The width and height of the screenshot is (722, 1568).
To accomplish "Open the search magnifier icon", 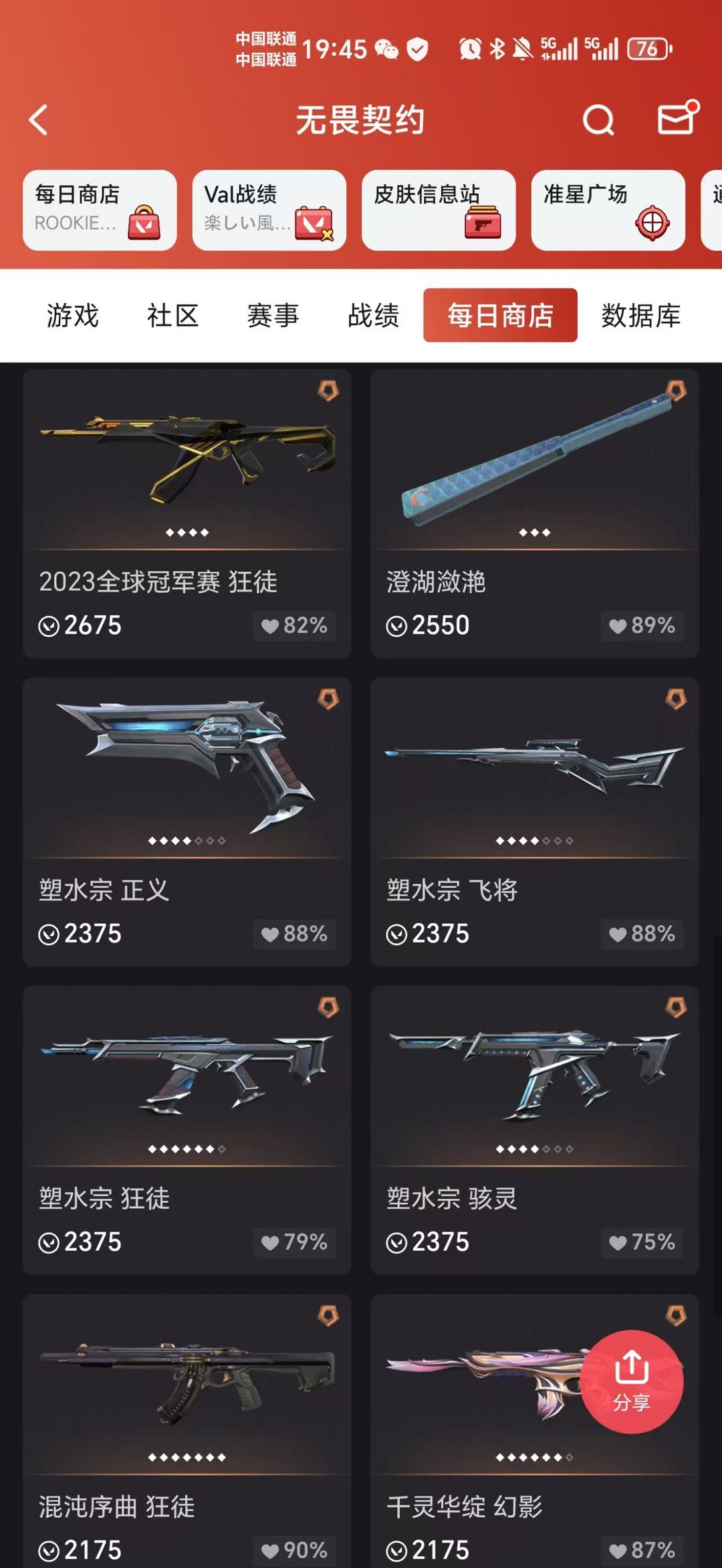I will [x=598, y=120].
